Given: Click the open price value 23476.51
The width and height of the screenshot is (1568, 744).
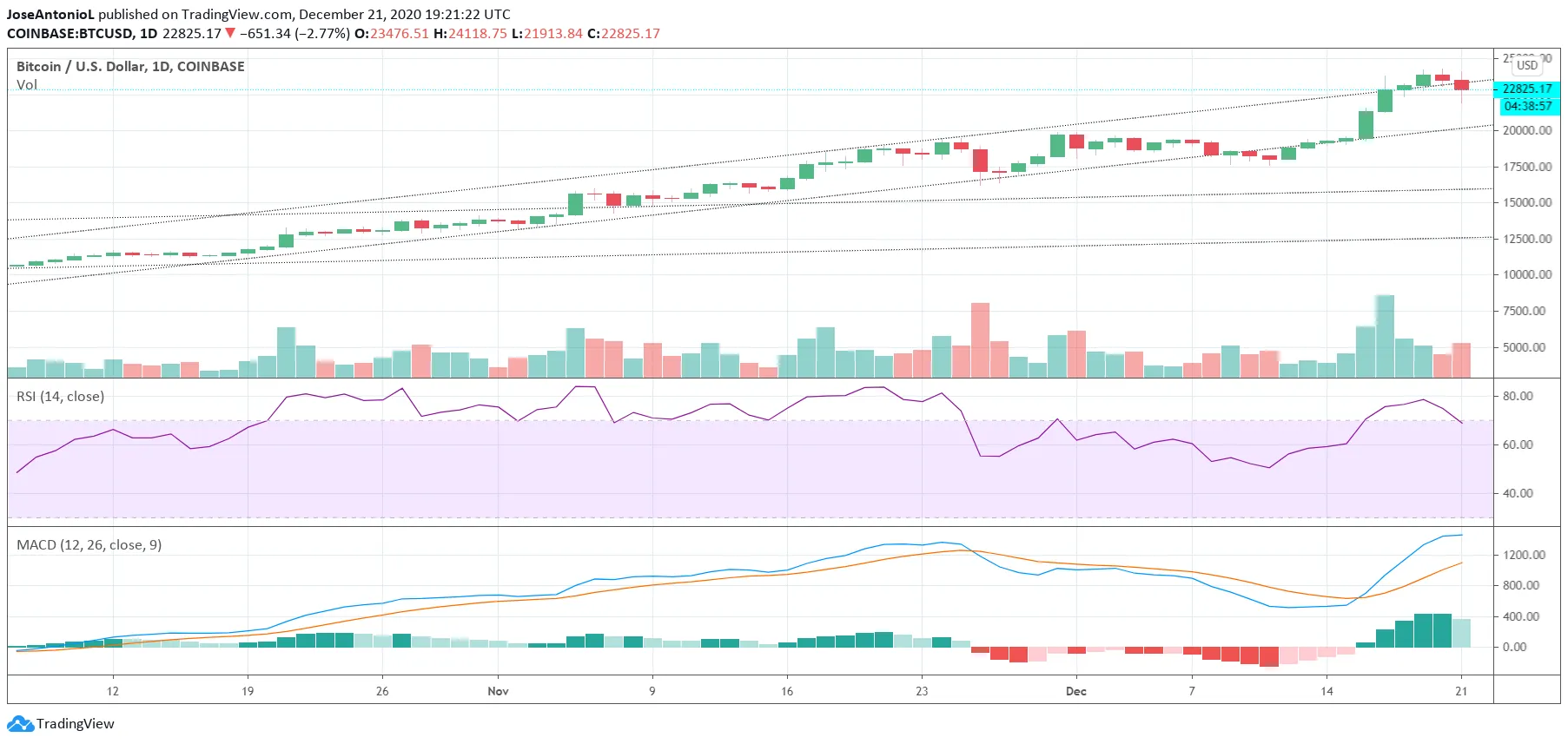Looking at the screenshot, I should pyautogui.click(x=400, y=33).
